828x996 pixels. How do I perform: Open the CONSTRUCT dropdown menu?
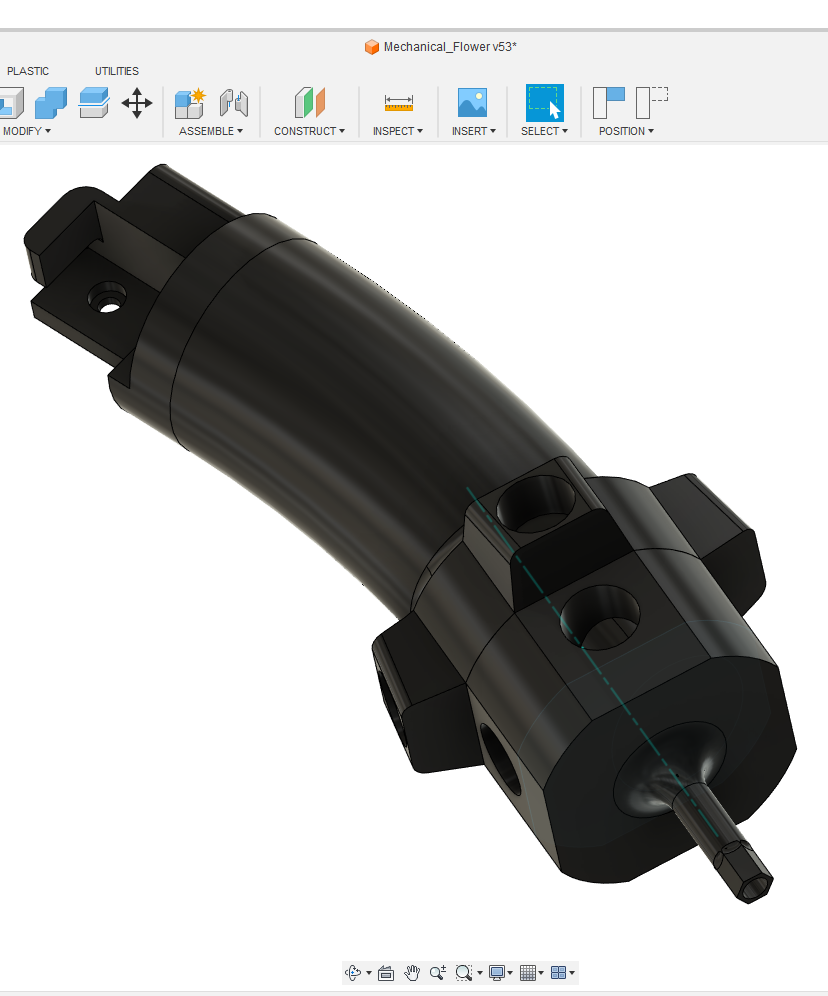click(309, 131)
